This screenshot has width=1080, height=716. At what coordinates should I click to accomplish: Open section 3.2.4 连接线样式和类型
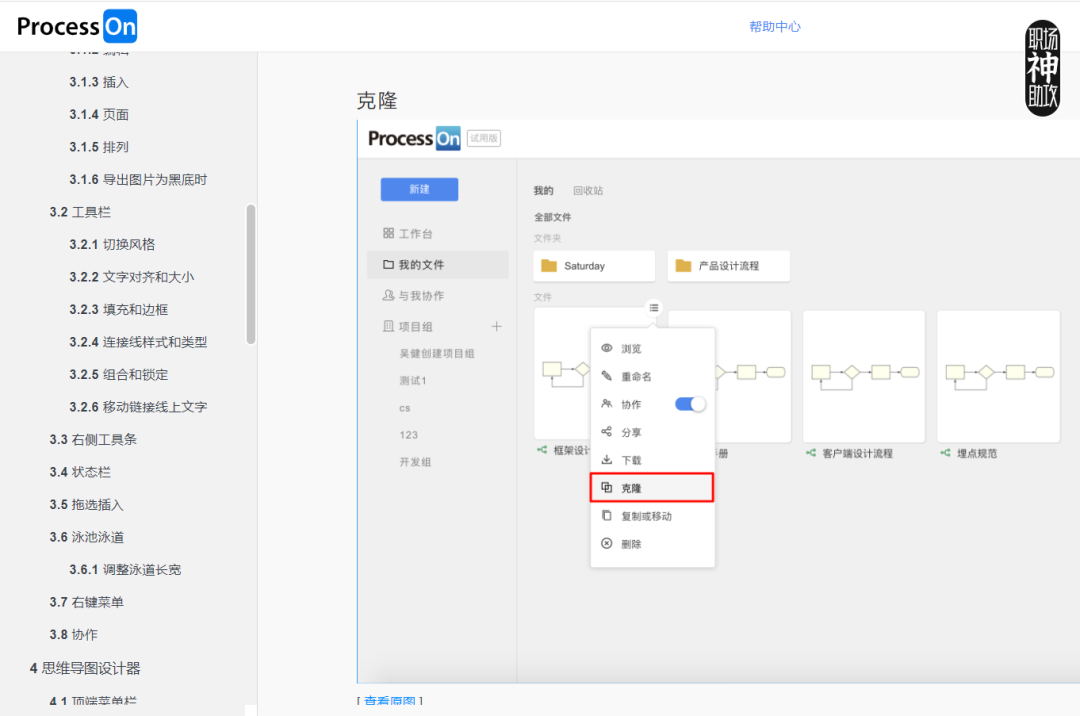(138, 342)
